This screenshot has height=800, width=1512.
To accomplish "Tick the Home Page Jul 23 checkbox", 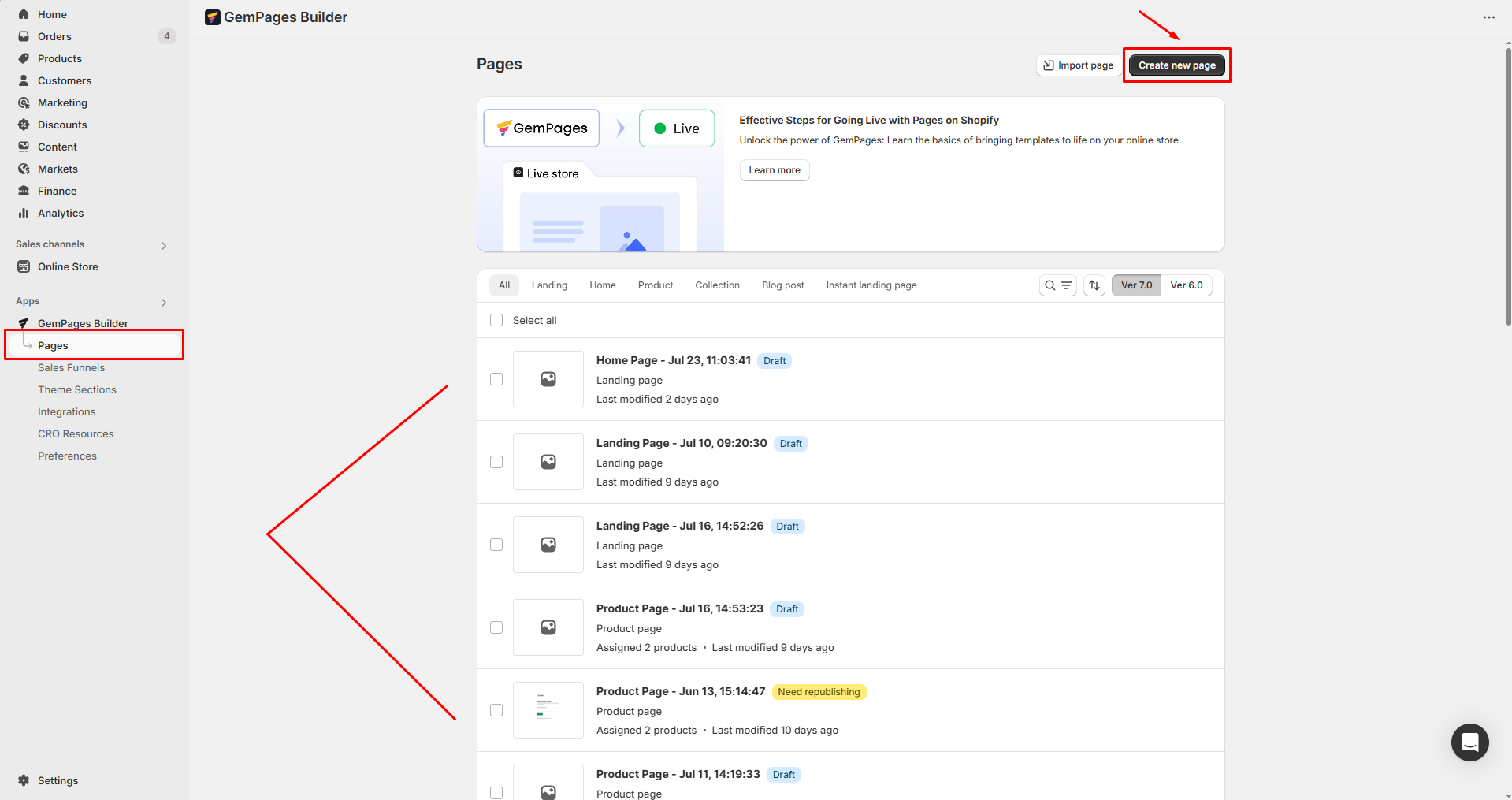I will (496, 379).
